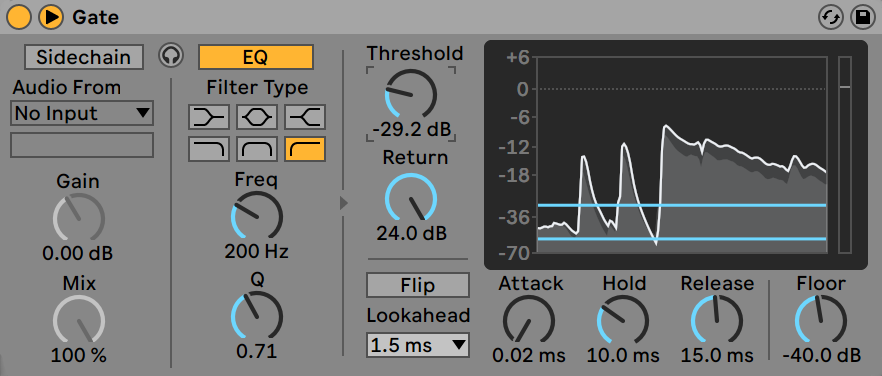Click the Hot-Swap preset icon
This screenshot has width=882, height=376.
click(830, 18)
